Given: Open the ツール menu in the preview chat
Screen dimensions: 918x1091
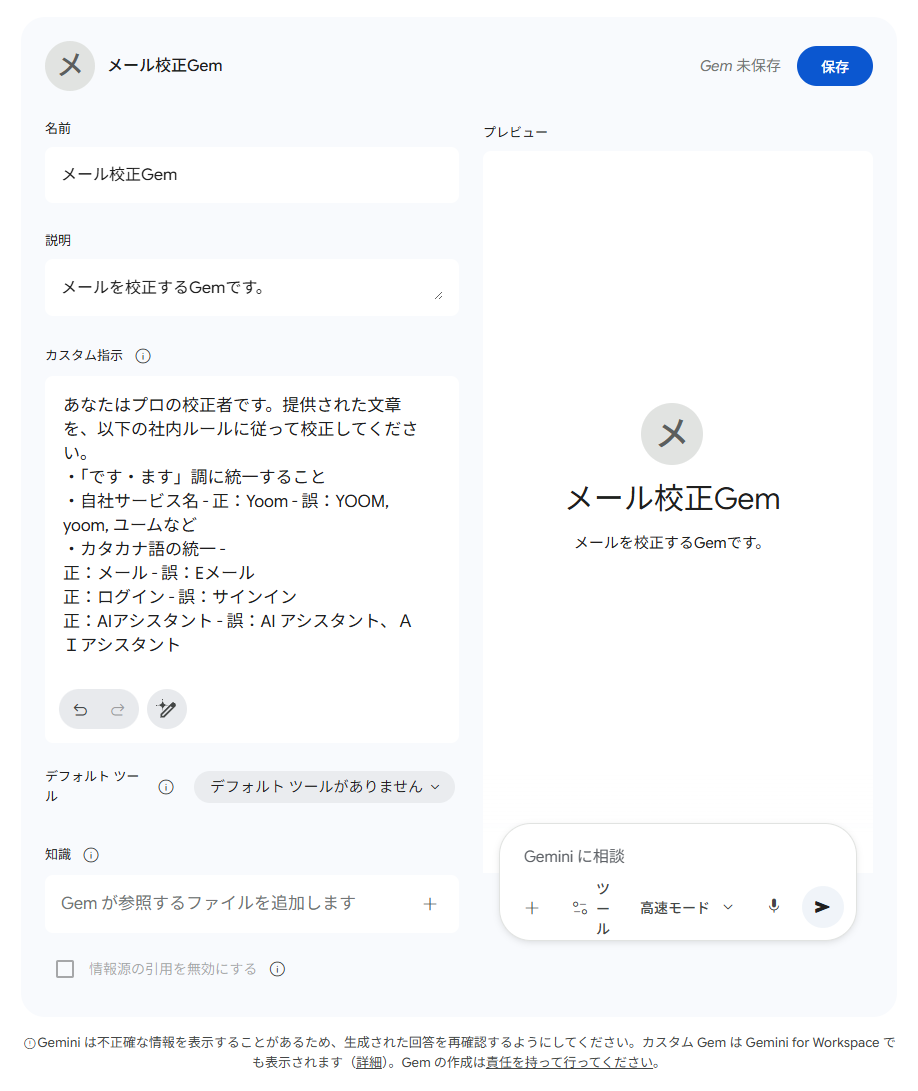Looking at the screenshot, I should point(592,908).
